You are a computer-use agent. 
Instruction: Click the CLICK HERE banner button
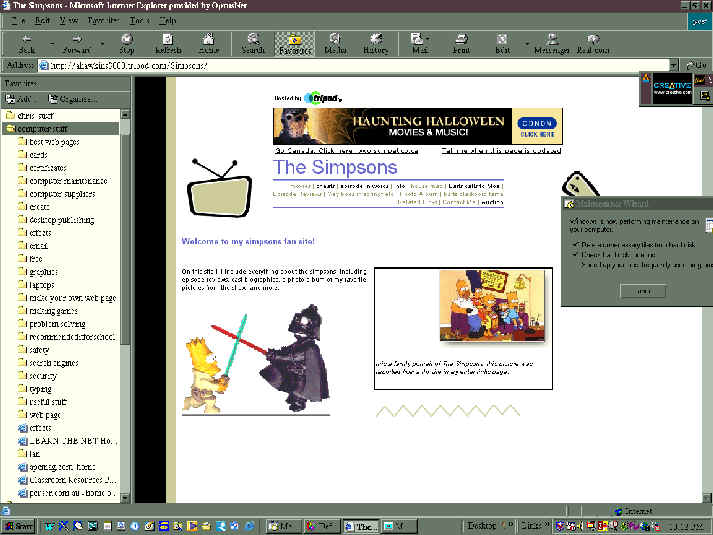pos(537,135)
